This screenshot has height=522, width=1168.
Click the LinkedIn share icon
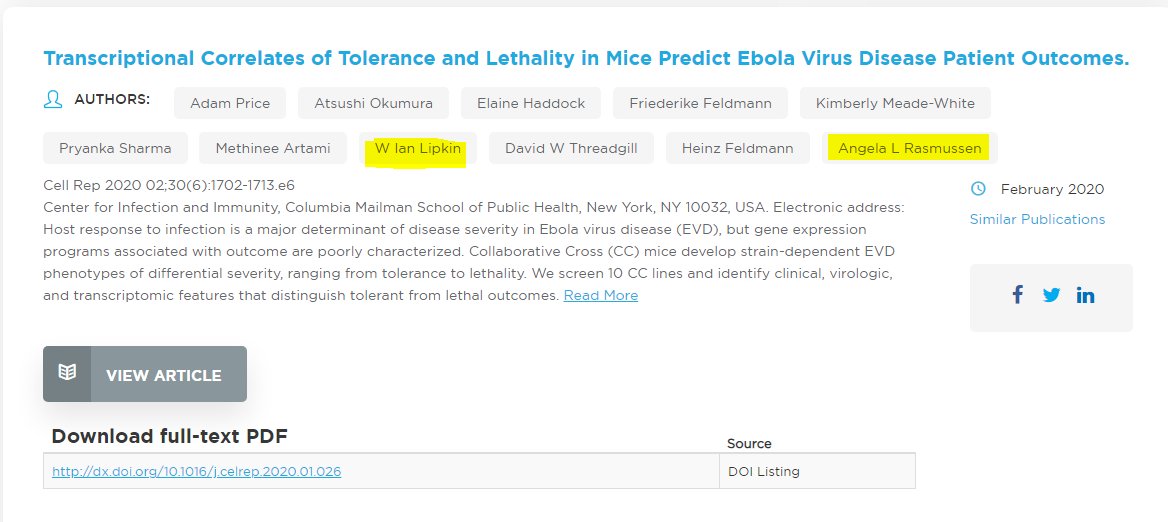pyautogui.click(x=1085, y=295)
